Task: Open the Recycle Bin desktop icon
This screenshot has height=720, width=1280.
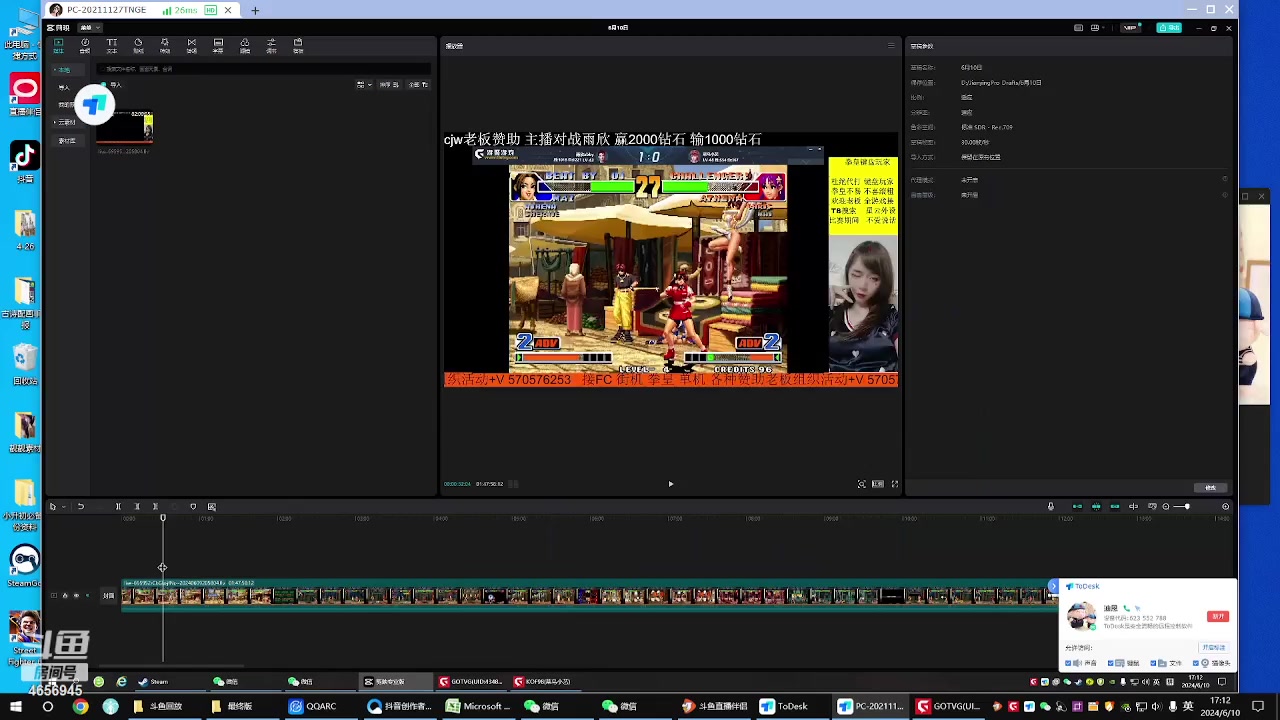Action: click(x=25, y=363)
